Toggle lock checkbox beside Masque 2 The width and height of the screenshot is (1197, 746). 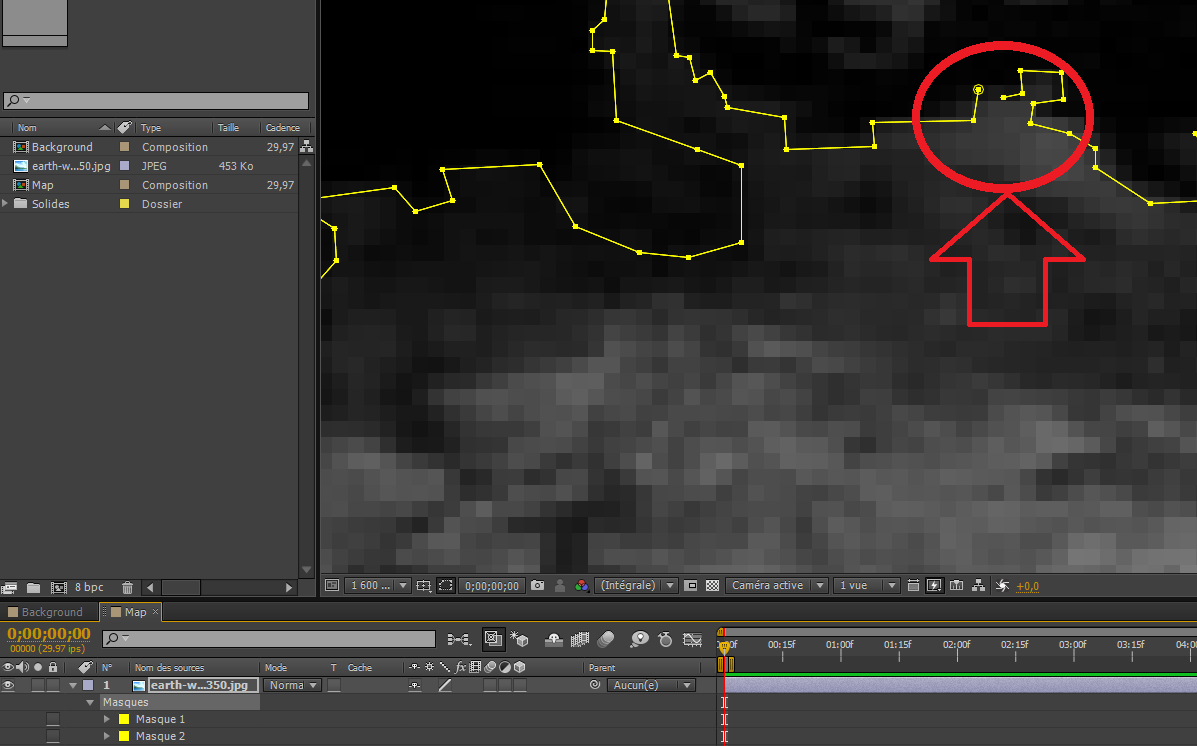53,736
